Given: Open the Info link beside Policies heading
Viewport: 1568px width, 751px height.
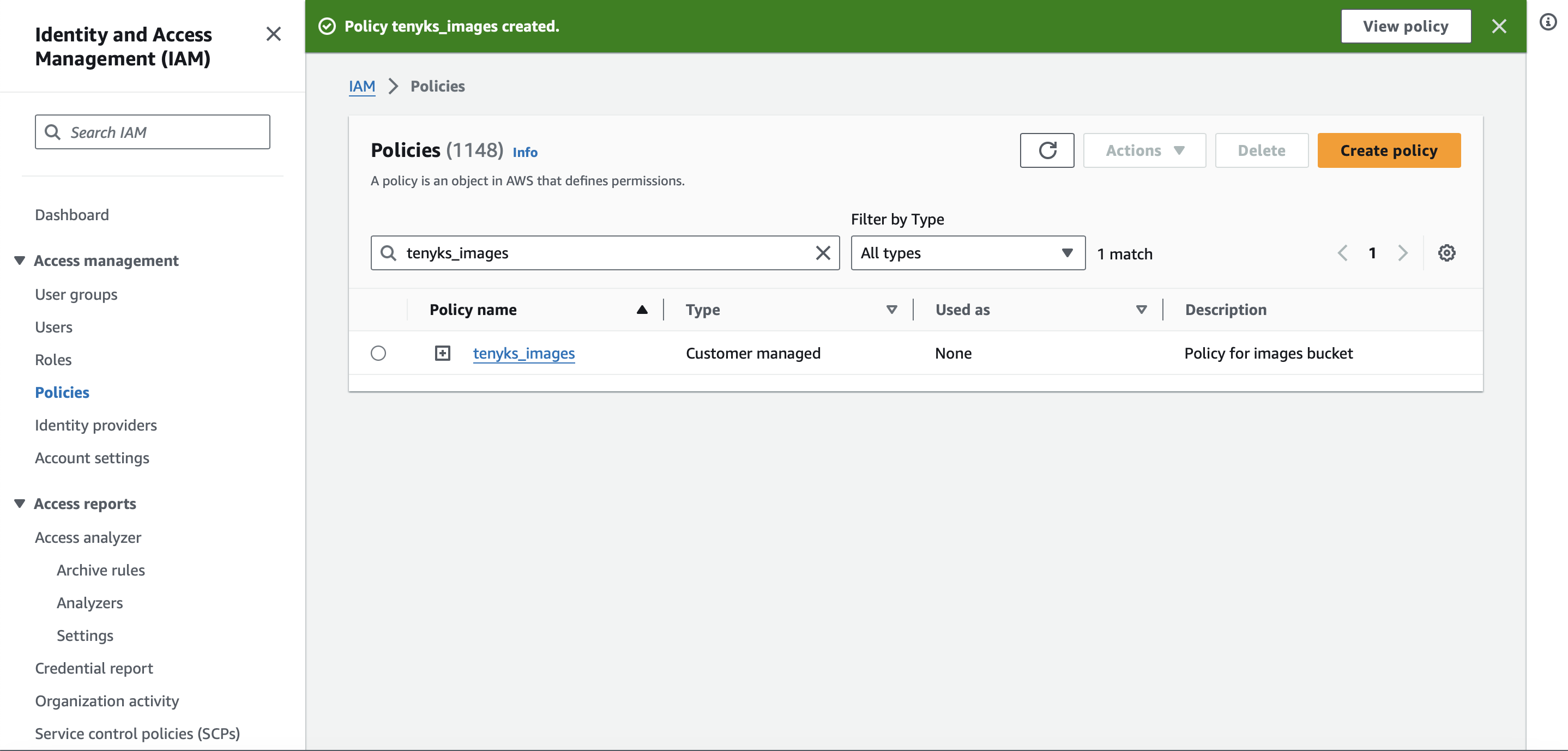Looking at the screenshot, I should click(524, 152).
